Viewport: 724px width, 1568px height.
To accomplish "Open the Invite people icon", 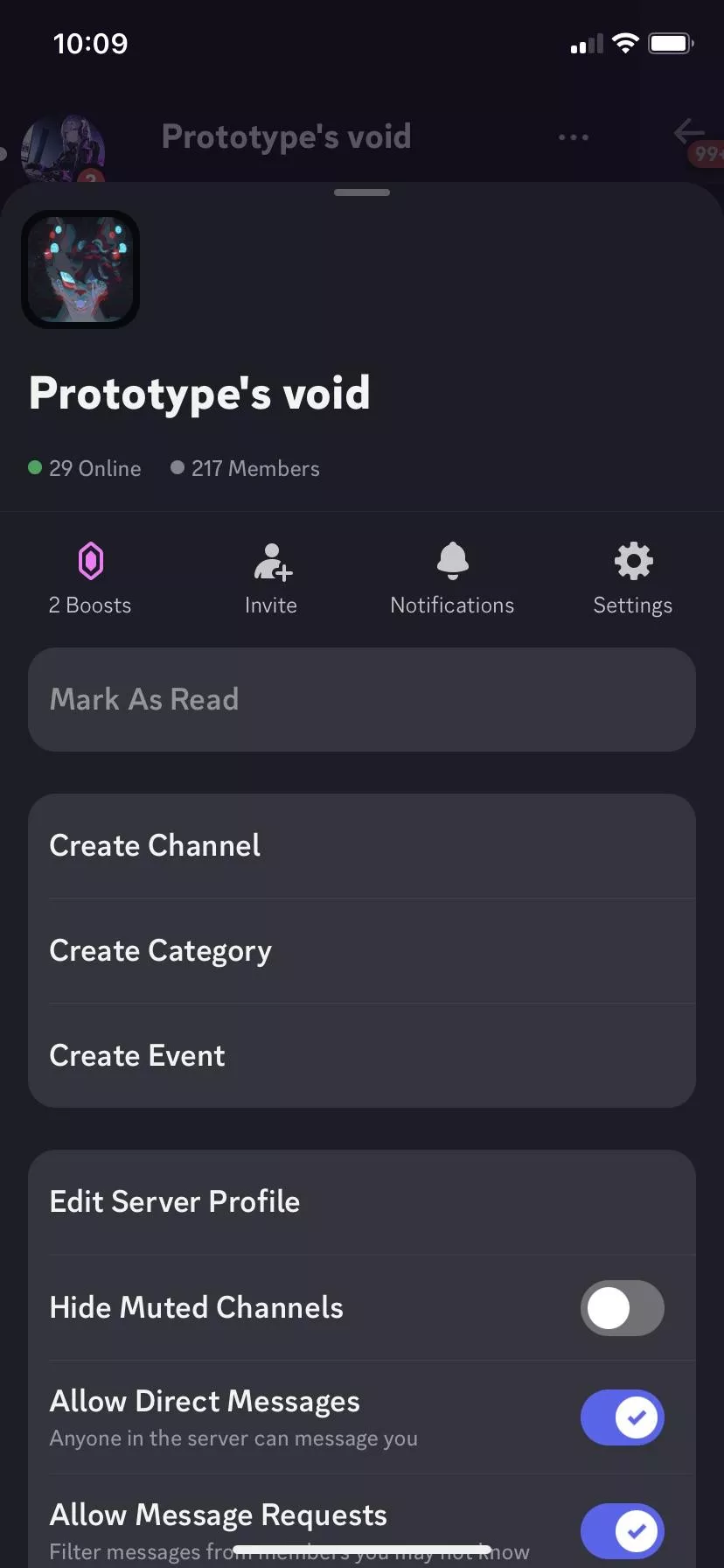I will (272, 561).
